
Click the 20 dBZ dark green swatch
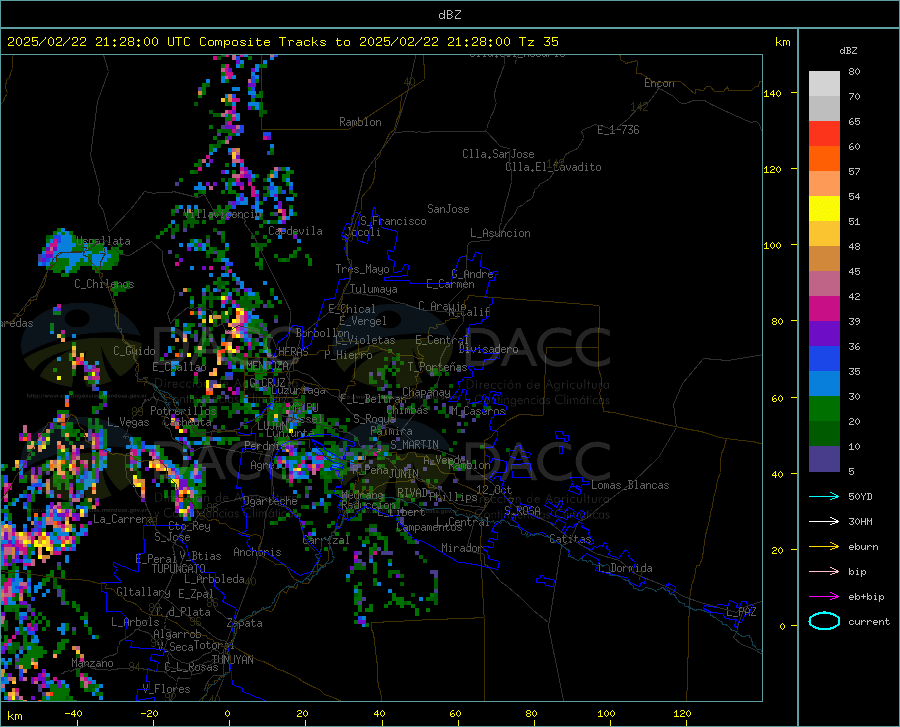pyautogui.click(x=824, y=434)
